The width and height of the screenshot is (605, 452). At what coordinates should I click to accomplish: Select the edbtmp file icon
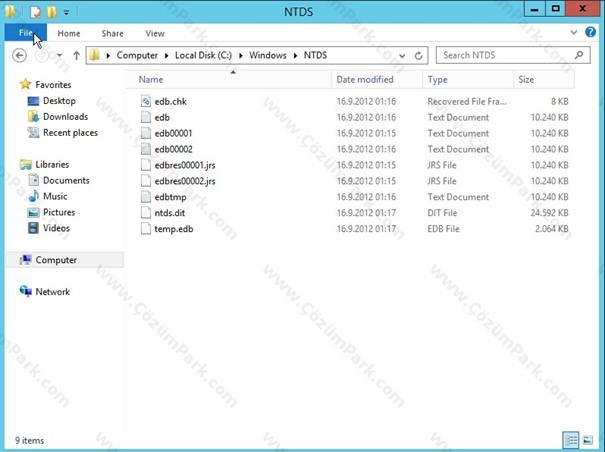145,197
